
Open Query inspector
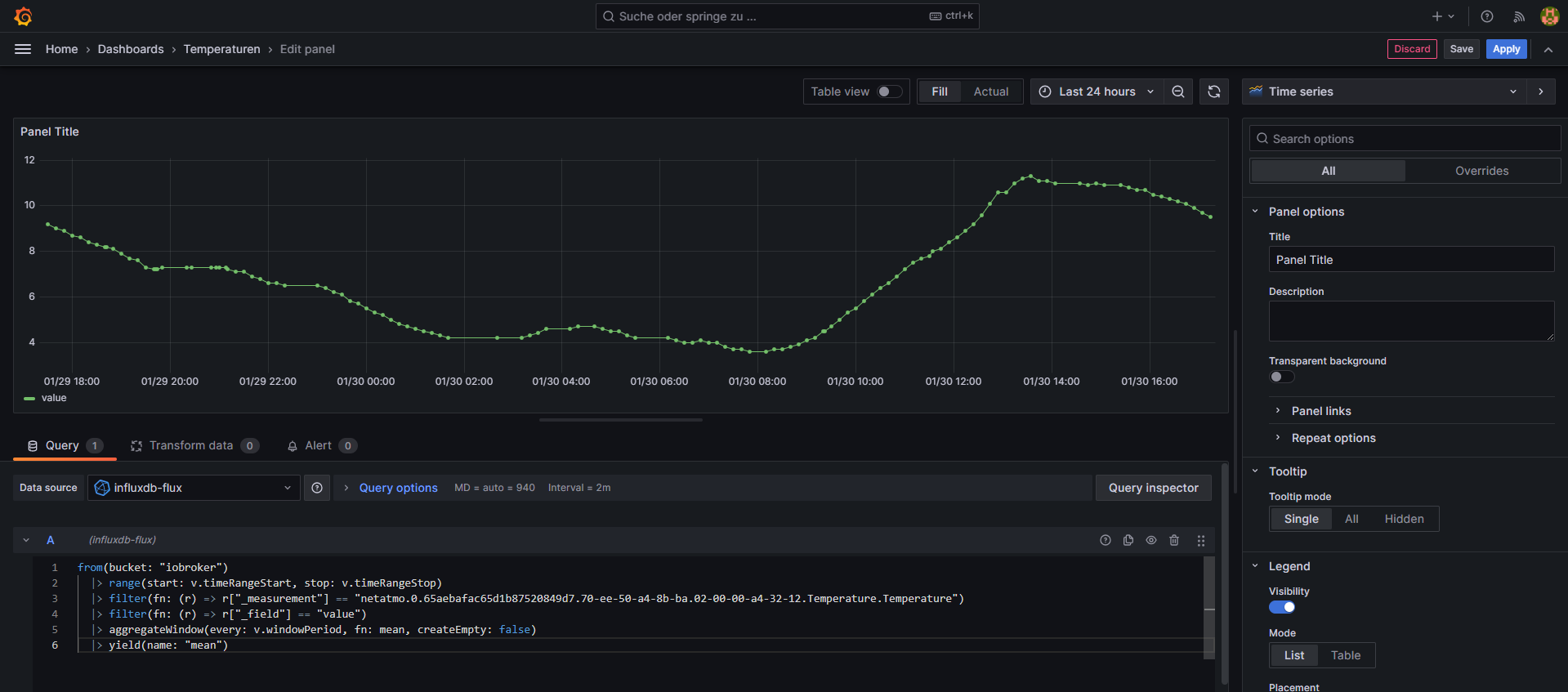(1153, 488)
